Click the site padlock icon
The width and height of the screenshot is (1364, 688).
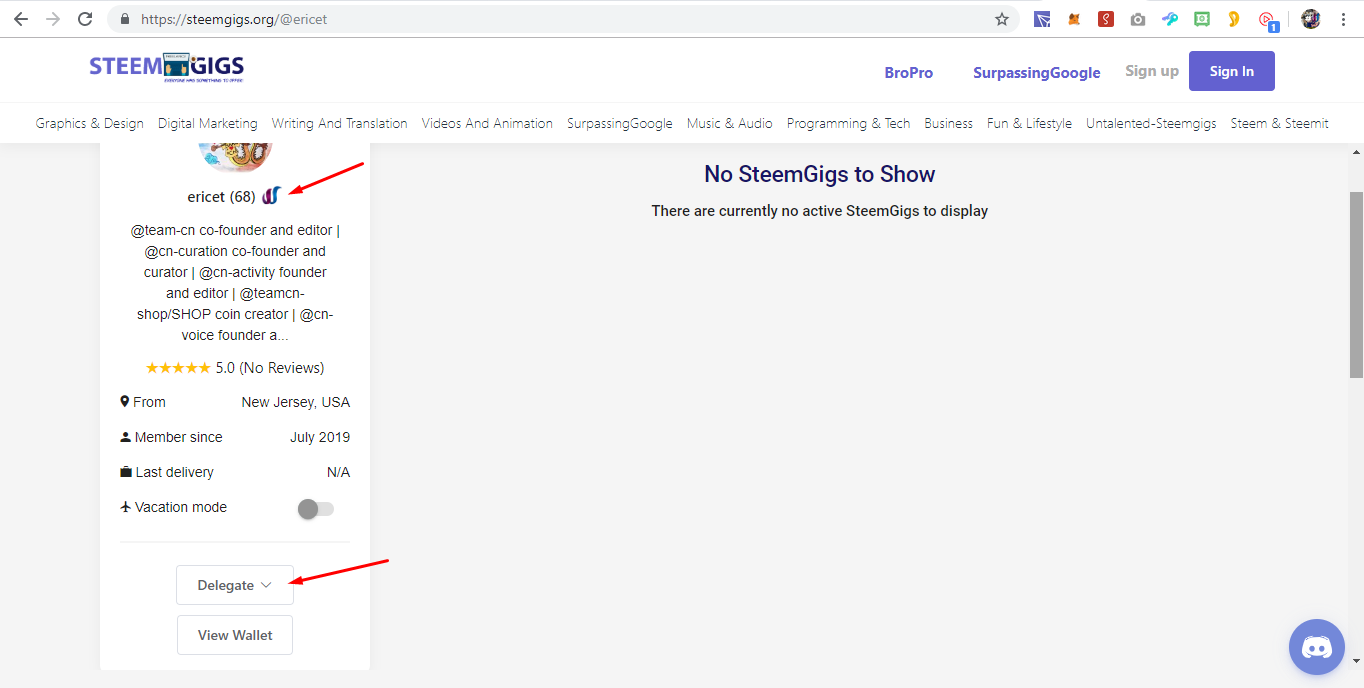tap(125, 19)
